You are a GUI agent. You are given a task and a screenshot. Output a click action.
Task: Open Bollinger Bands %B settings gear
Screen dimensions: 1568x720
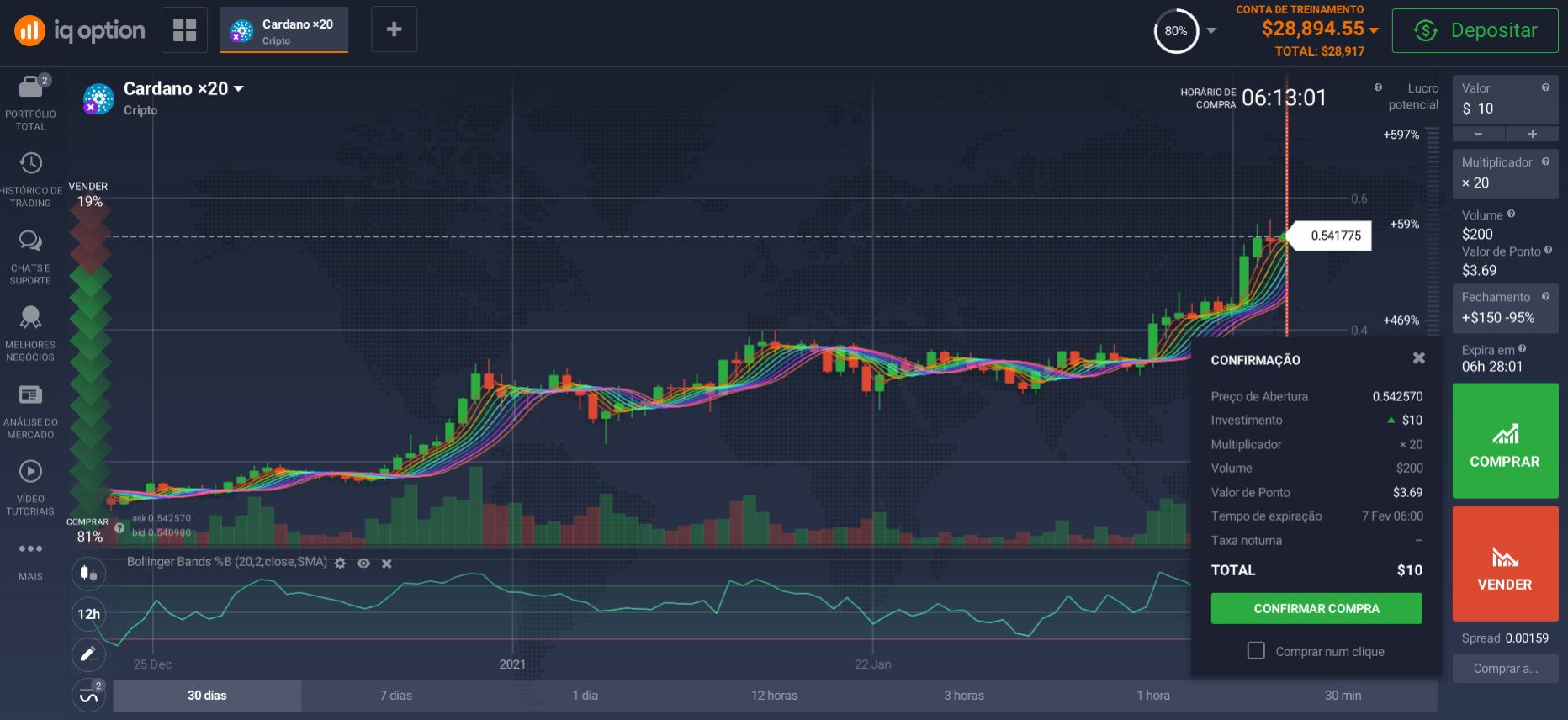(x=340, y=563)
